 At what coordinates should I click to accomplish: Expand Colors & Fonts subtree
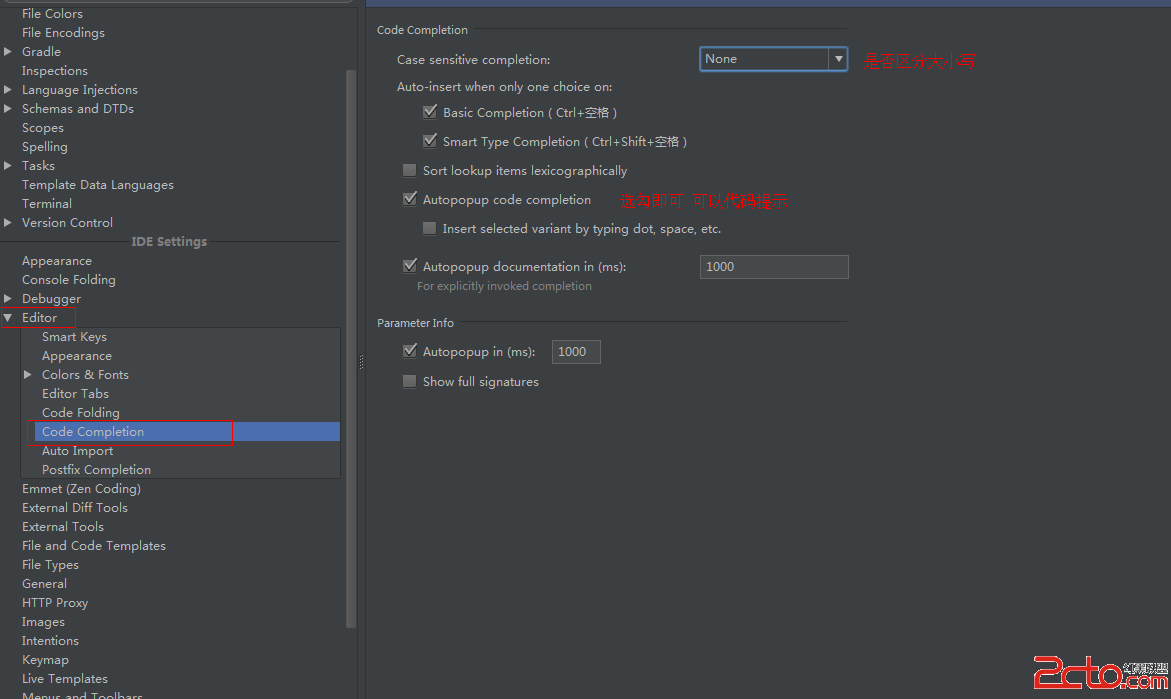click(x=28, y=375)
